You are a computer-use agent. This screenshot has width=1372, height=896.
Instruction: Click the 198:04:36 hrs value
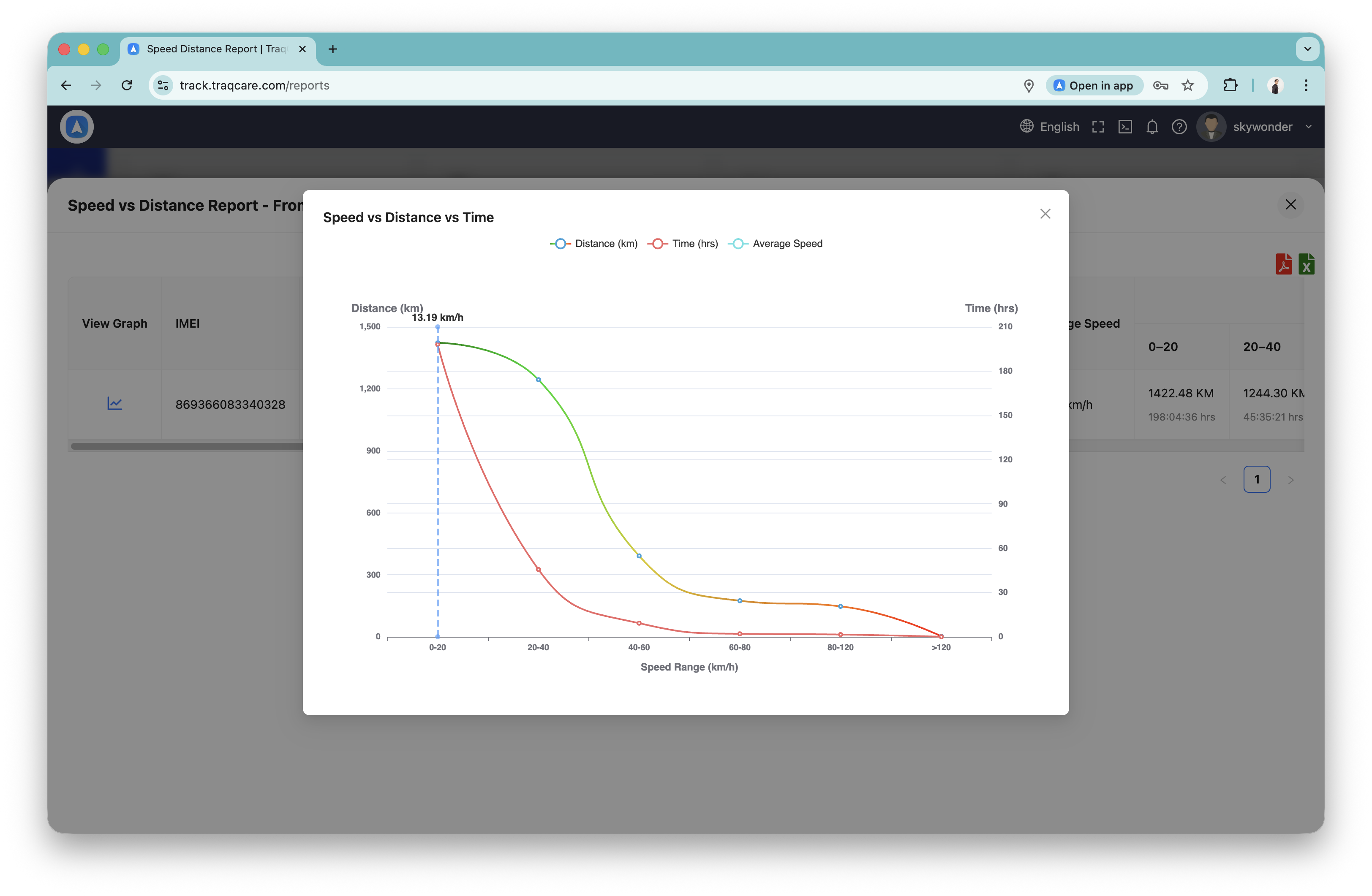click(x=1181, y=417)
